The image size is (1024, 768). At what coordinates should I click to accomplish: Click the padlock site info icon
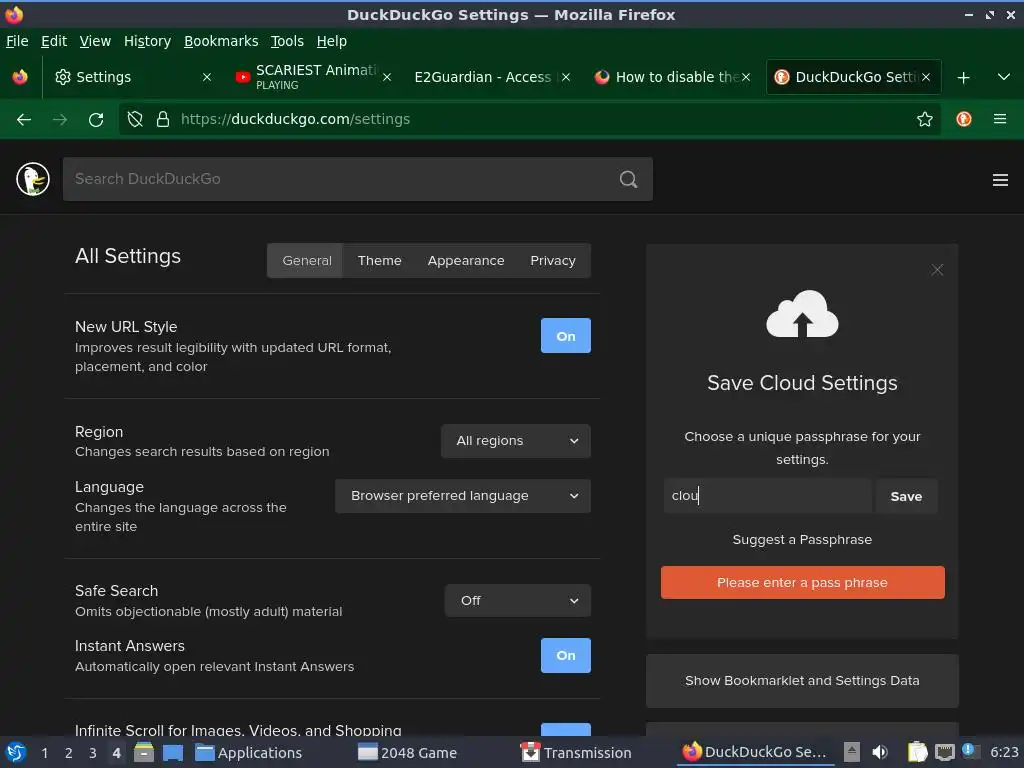163,119
